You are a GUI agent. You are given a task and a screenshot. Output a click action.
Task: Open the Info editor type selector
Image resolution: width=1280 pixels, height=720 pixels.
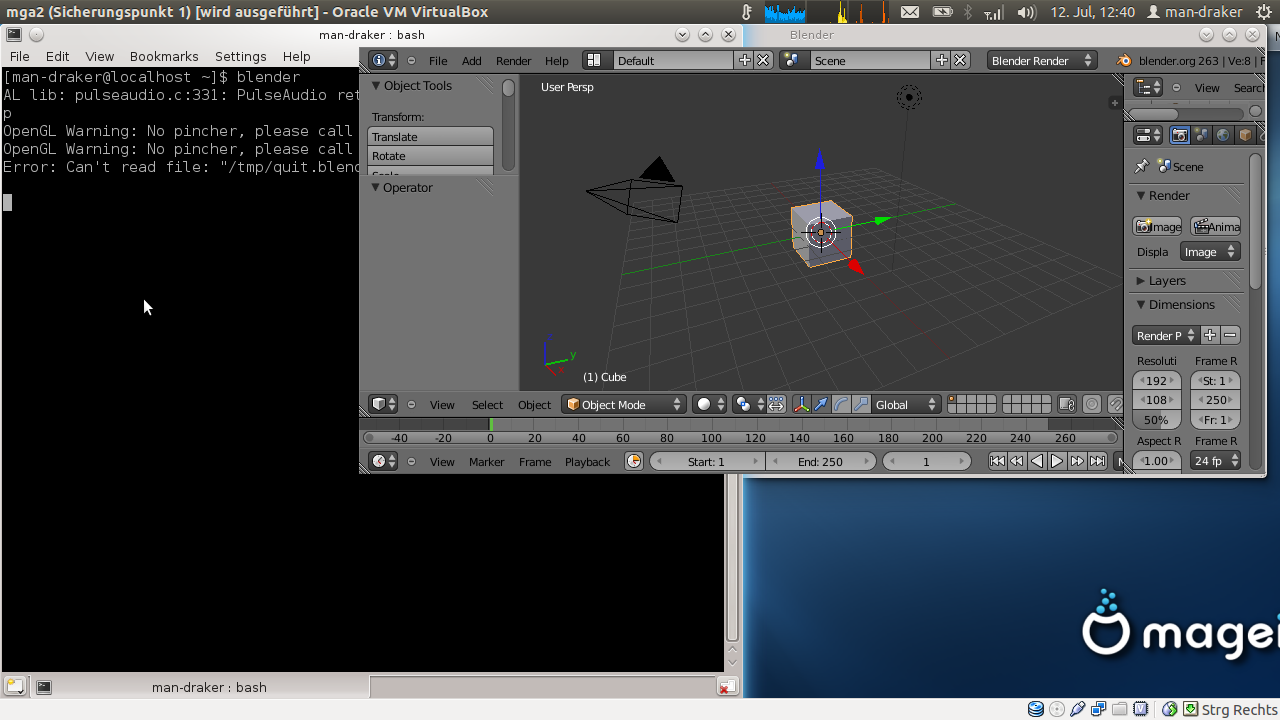[383, 60]
